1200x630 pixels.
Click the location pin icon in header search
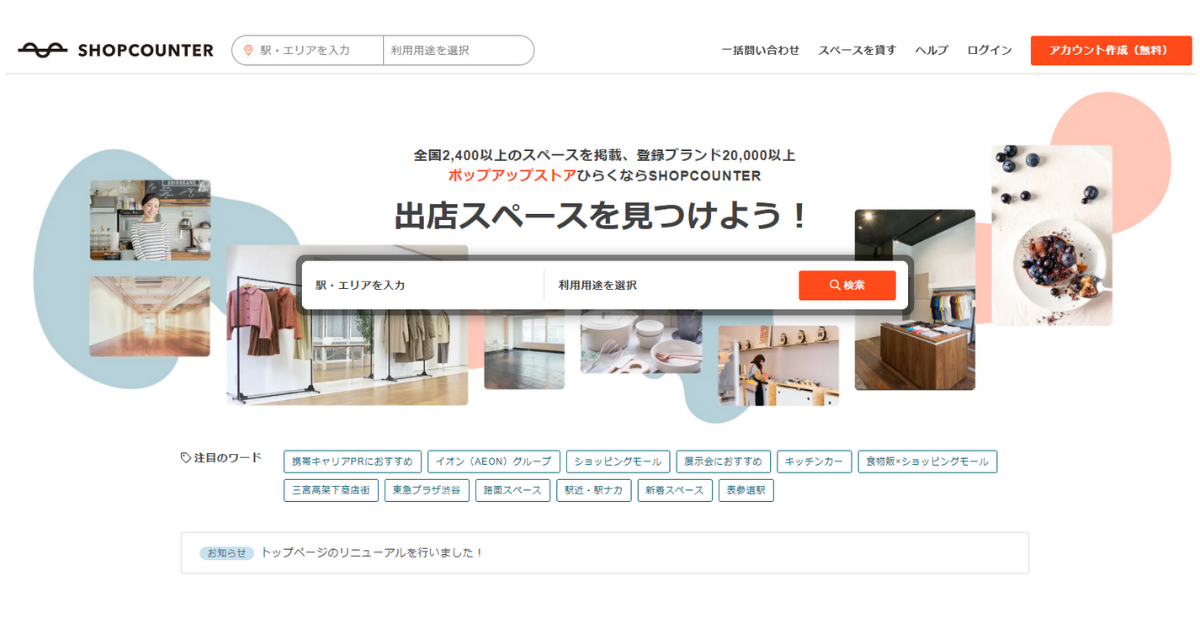(x=249, y=50)
